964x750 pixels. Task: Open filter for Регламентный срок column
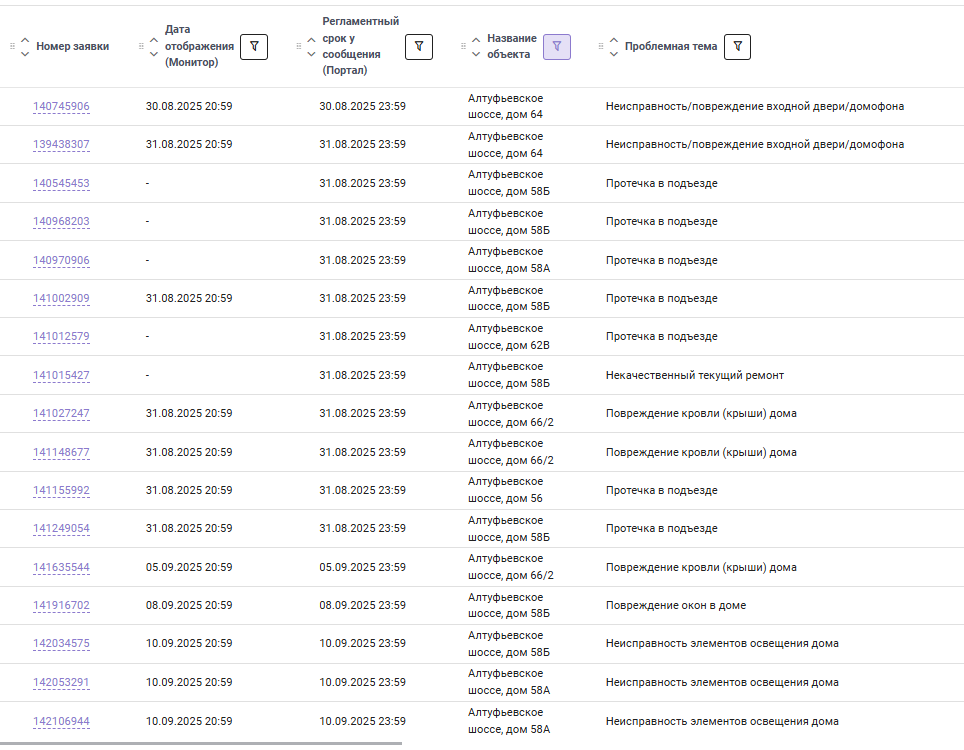click(x=419, y=47)
